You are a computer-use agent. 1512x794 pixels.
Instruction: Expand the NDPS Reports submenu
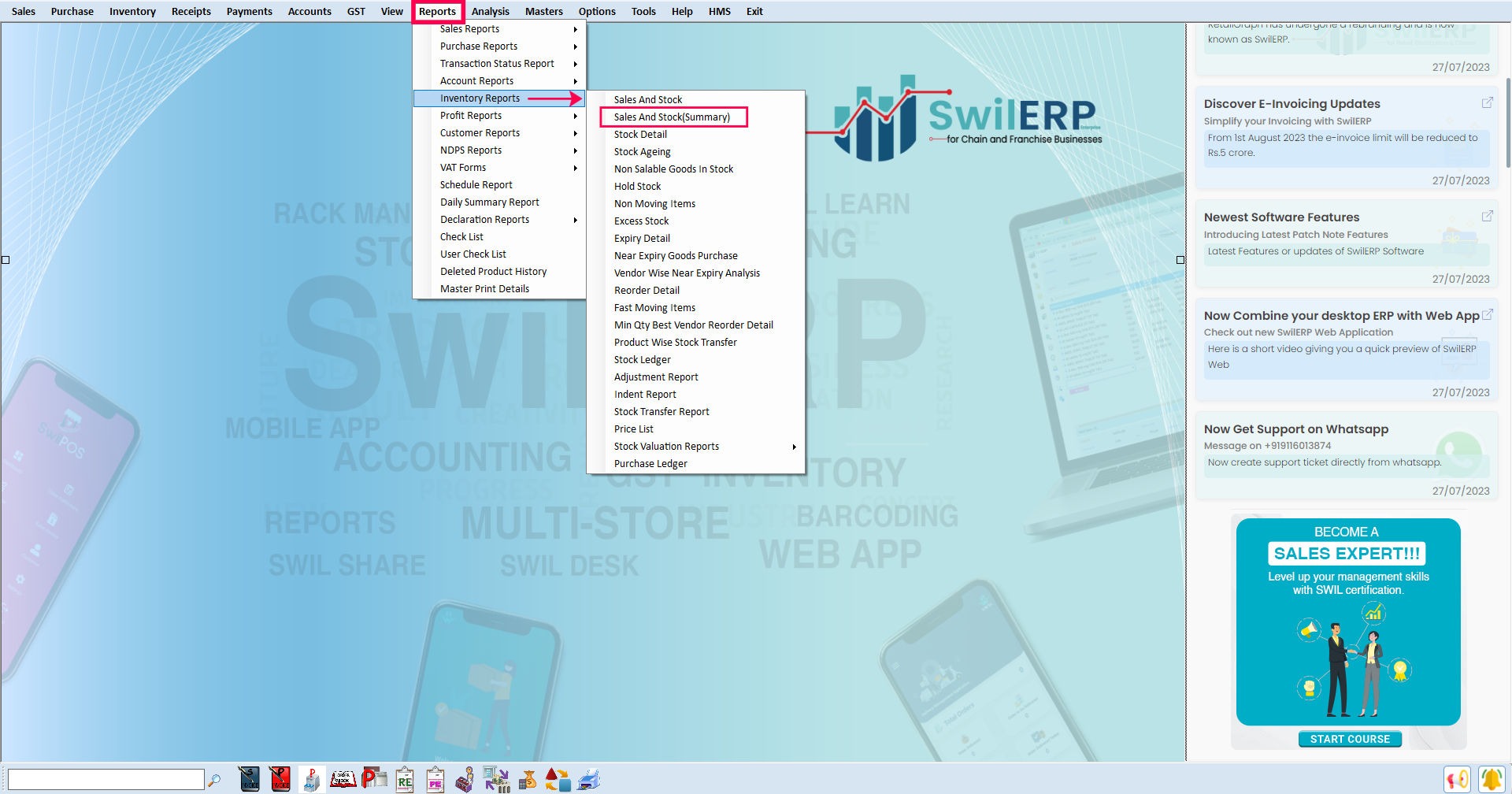[x=499, y=150]
